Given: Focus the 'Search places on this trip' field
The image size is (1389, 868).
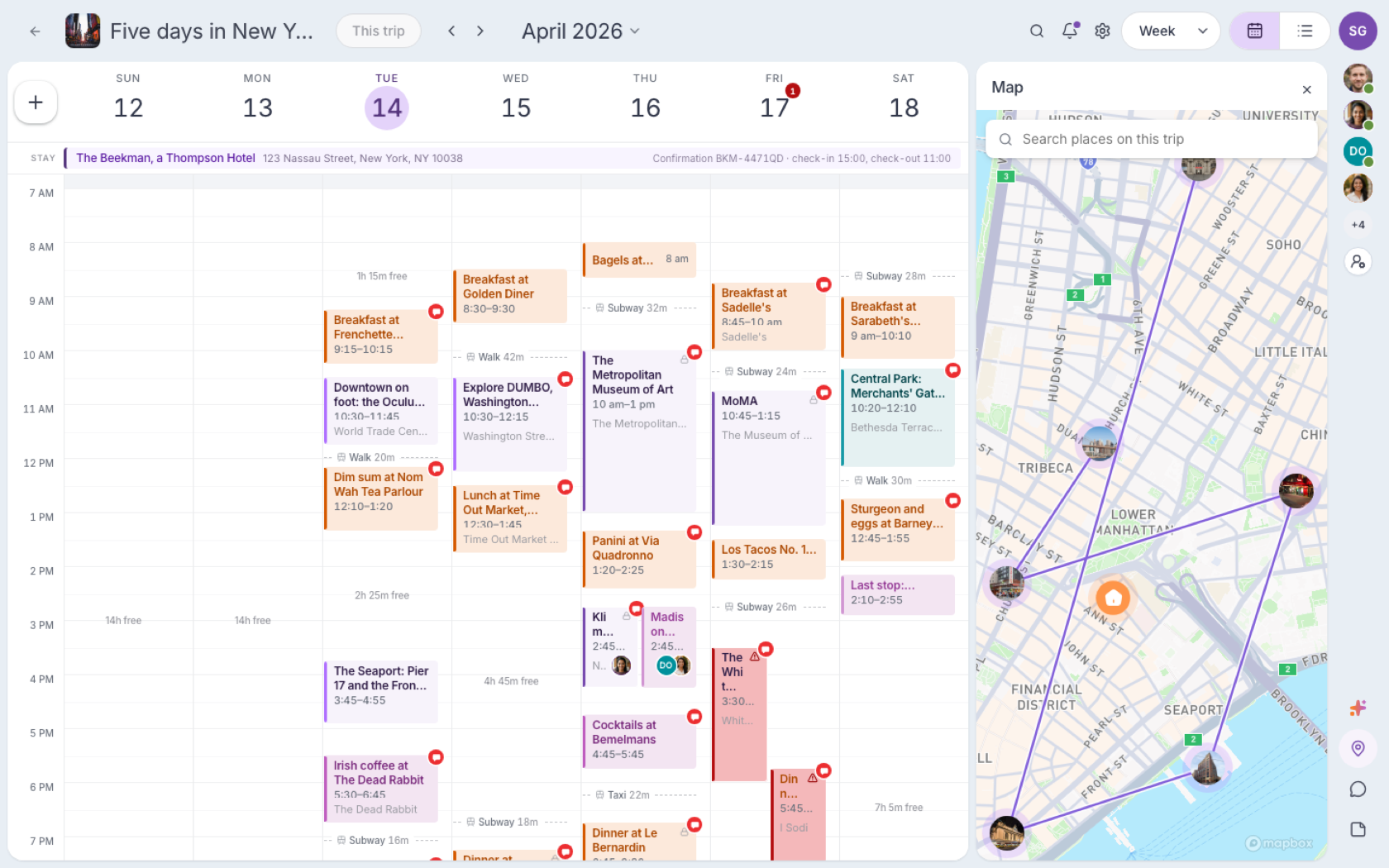Looking at the screenshot, I should pyautogui.click(x=1151, y=139).
